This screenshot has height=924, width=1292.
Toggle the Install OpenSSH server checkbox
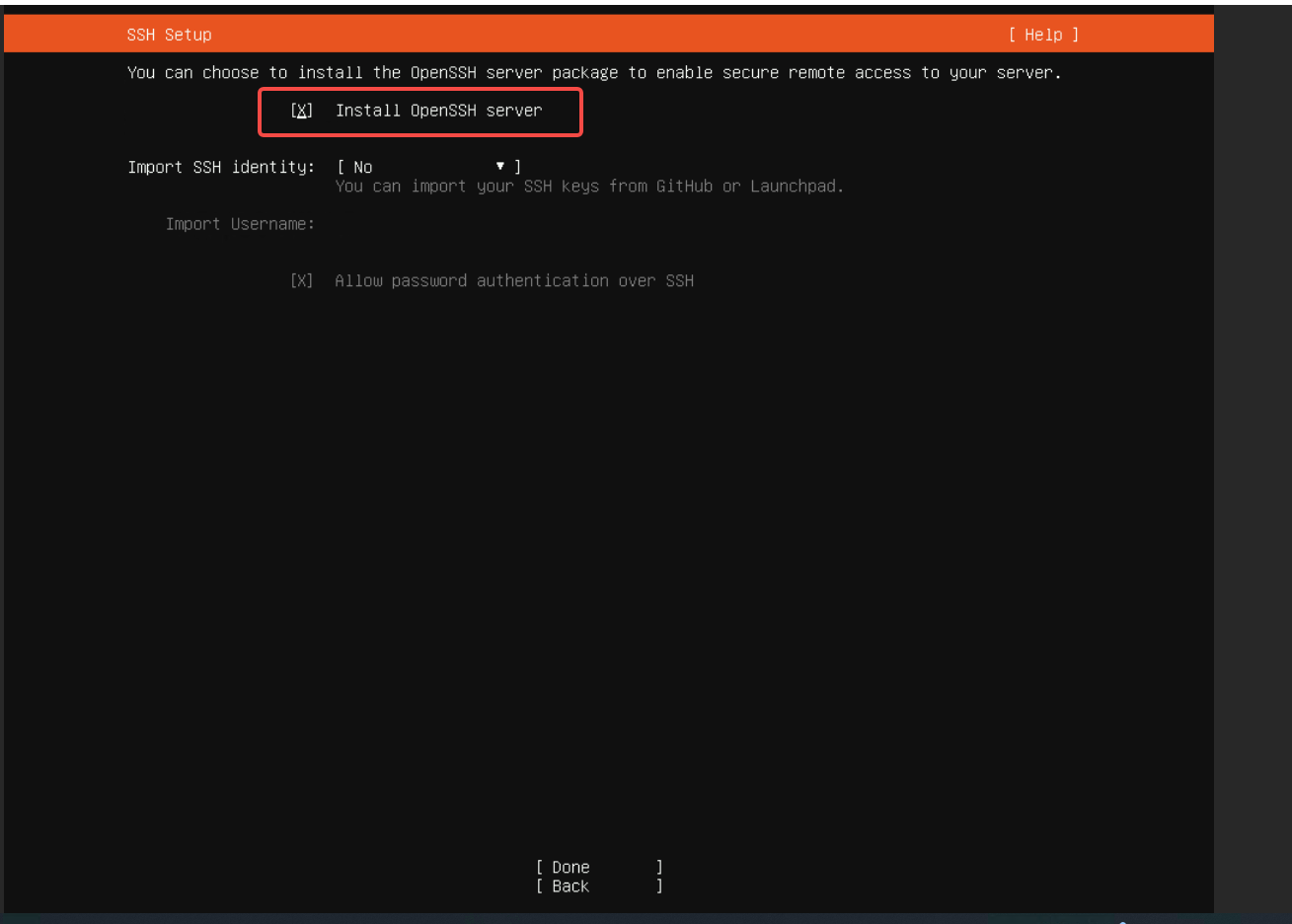coord(302,111)
